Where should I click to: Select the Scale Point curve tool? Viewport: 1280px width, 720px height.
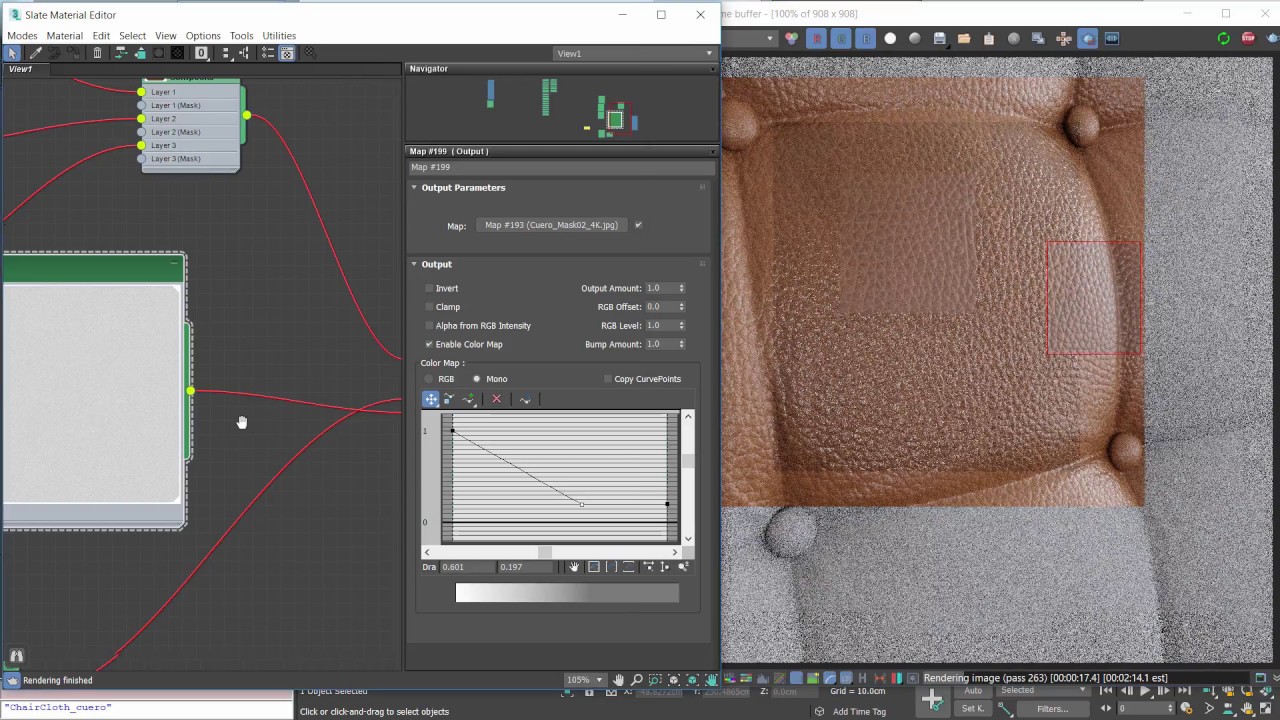[449, 399]
